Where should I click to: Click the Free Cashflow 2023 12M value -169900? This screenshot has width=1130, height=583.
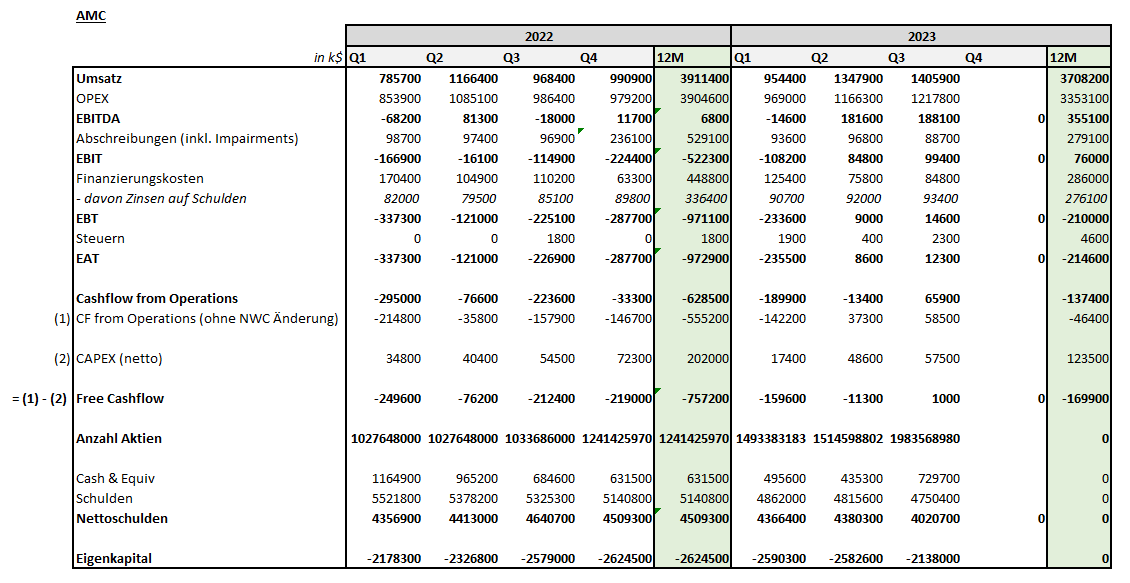tap(1083, 398)
